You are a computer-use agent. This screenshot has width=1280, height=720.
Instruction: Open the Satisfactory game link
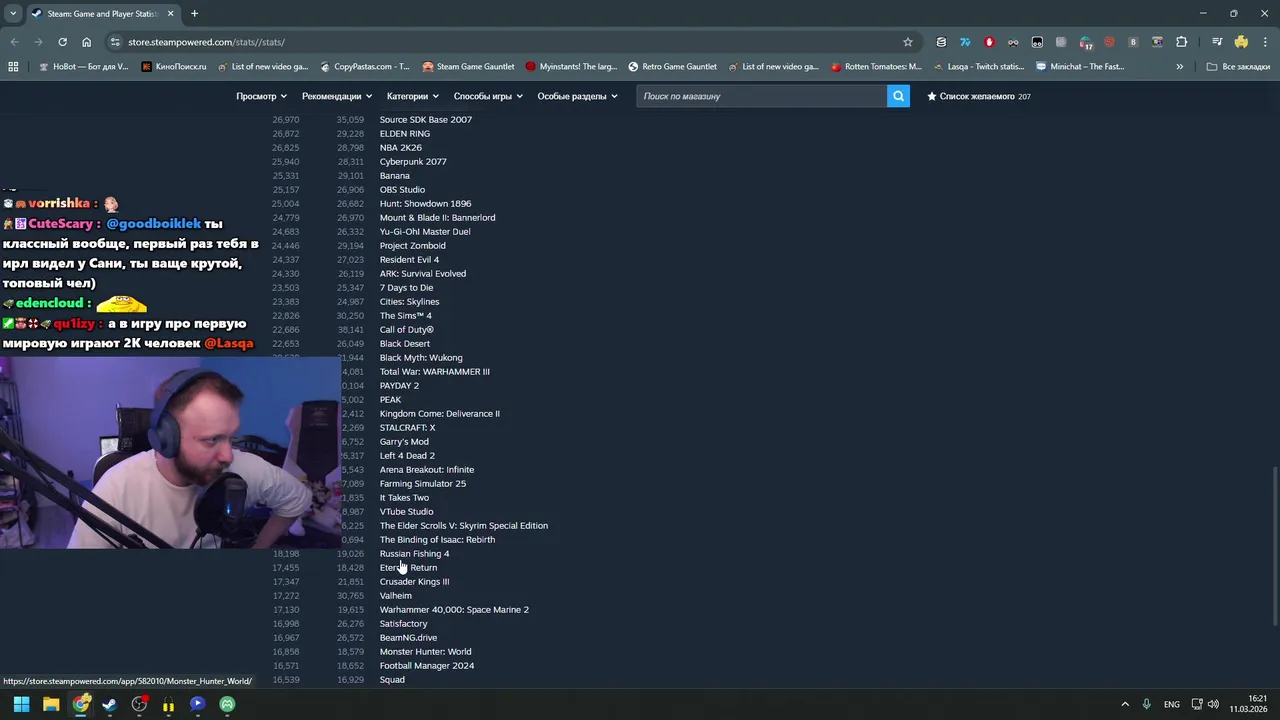[x=403, y=623]
